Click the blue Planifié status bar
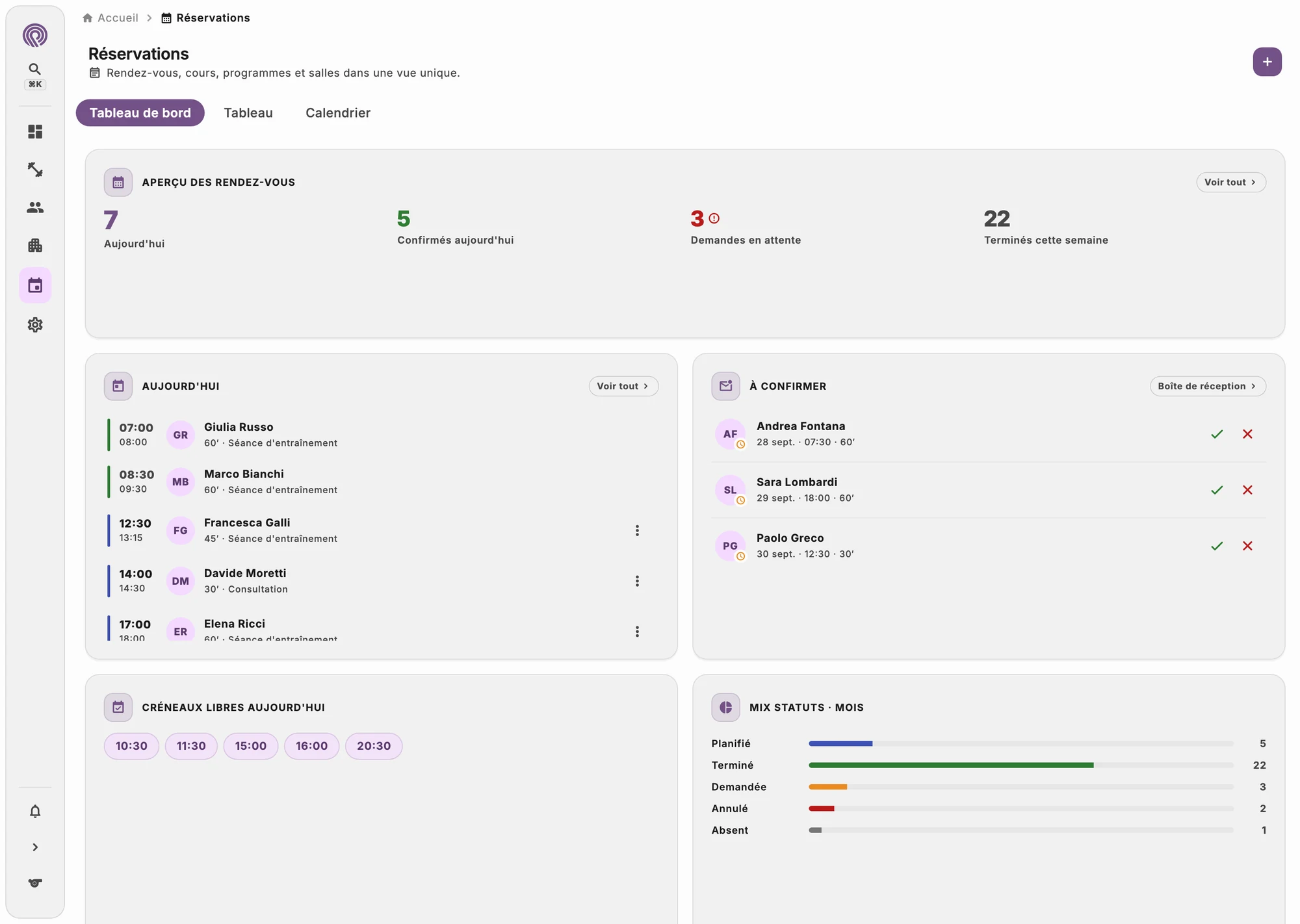Screen dimensions: 1300x924 [840, 743]
